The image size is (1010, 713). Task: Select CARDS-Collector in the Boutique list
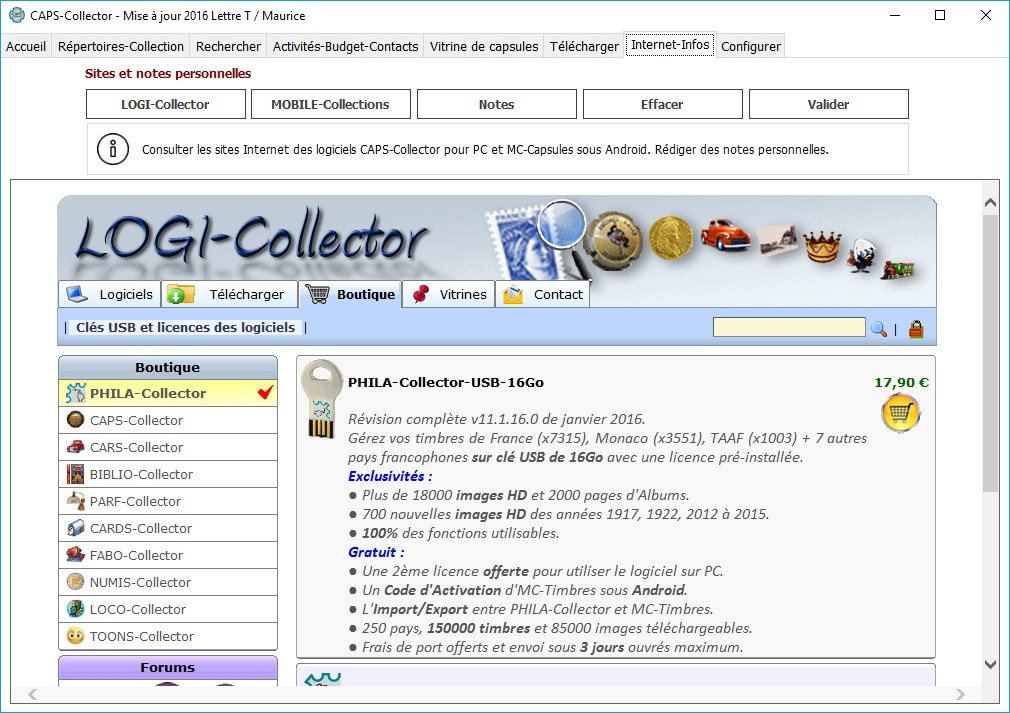coord(168,528)
